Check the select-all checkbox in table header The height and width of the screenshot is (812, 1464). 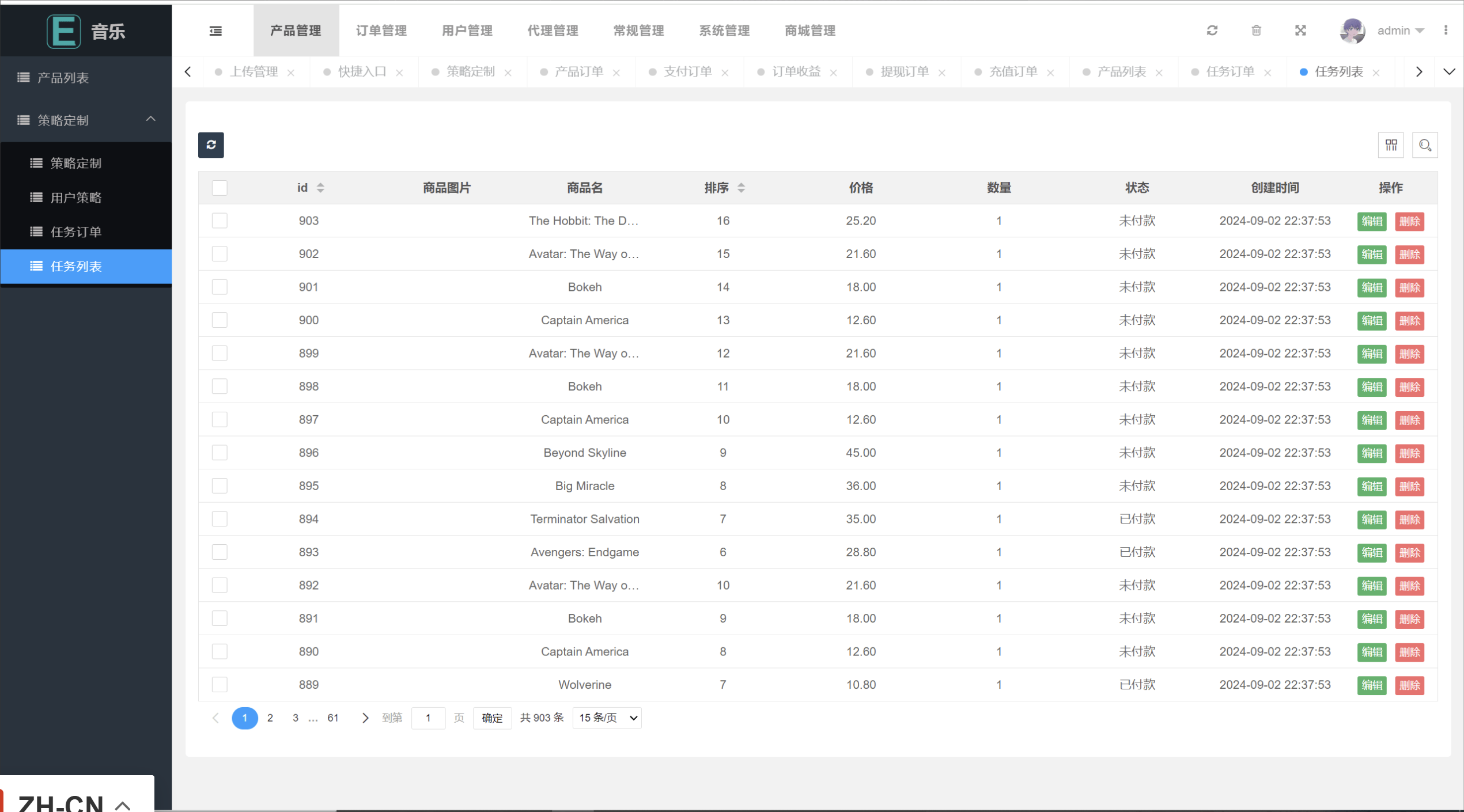tap(220, 188)
